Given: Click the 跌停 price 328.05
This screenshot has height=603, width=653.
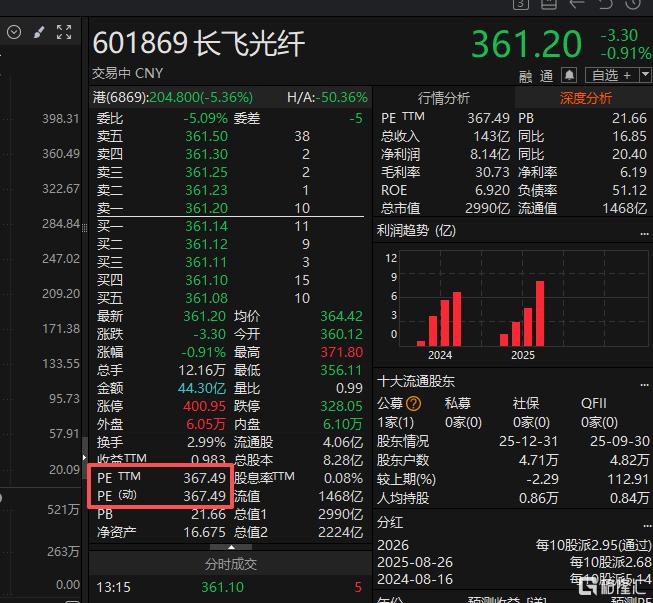Looking at the screenshot, I should pyautogui.click(x=341, y=406).
